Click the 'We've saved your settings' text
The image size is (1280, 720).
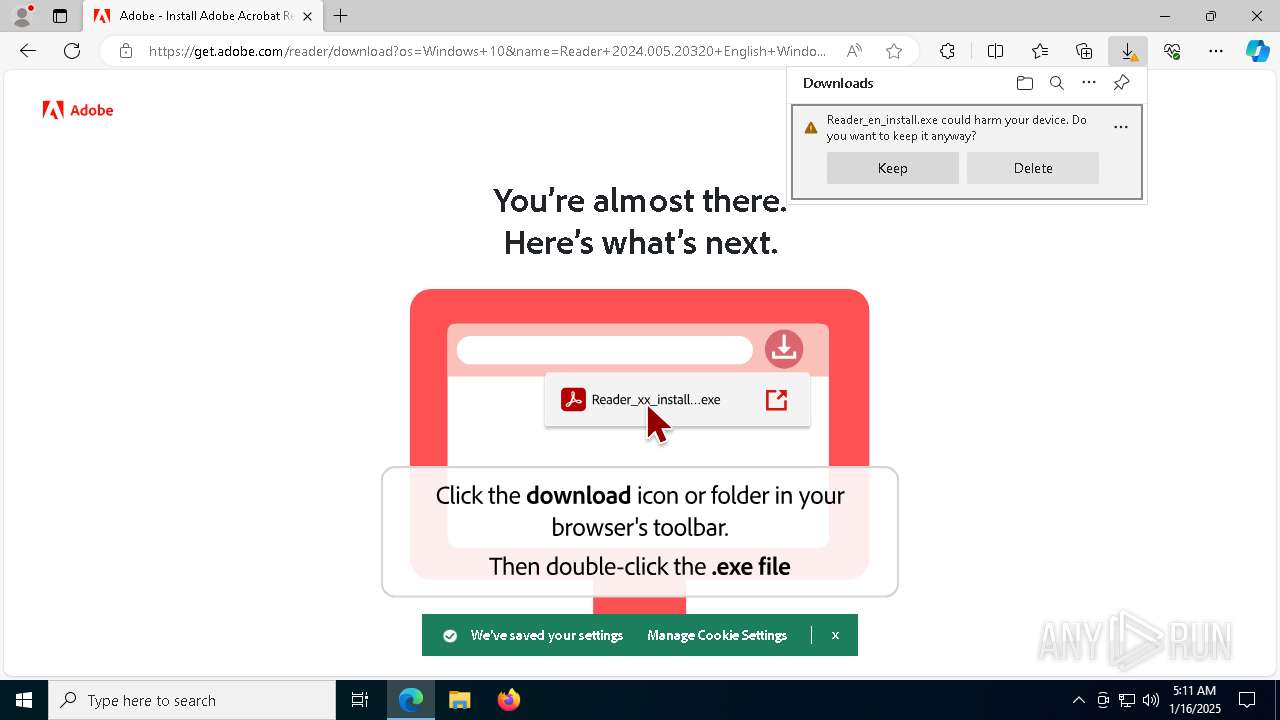(x=547, y=635)
